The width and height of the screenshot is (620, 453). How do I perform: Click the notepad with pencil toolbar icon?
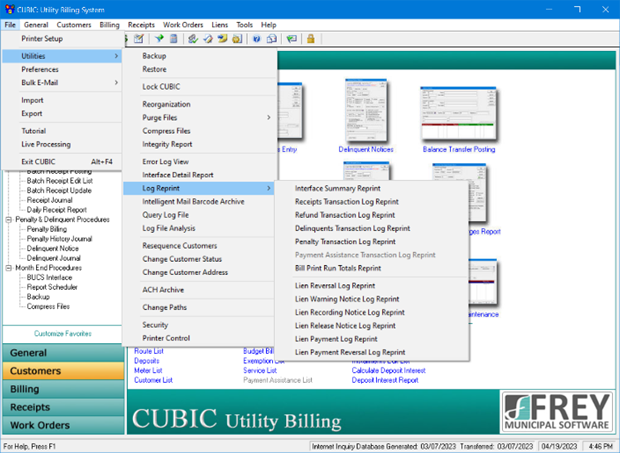point(139,39)
